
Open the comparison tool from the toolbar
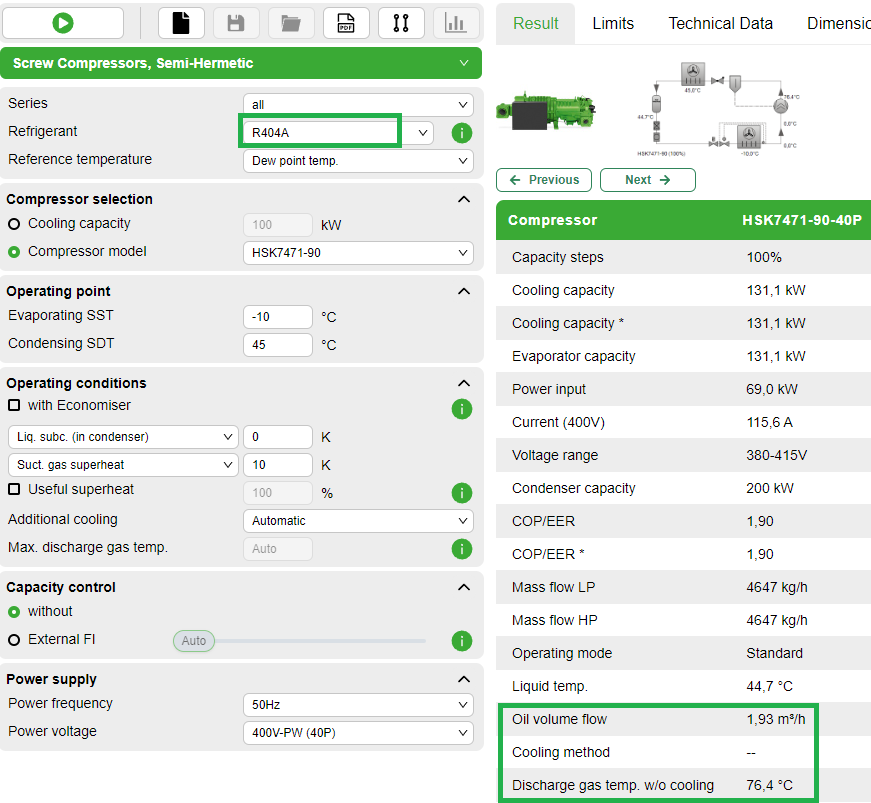pos(401,22)
